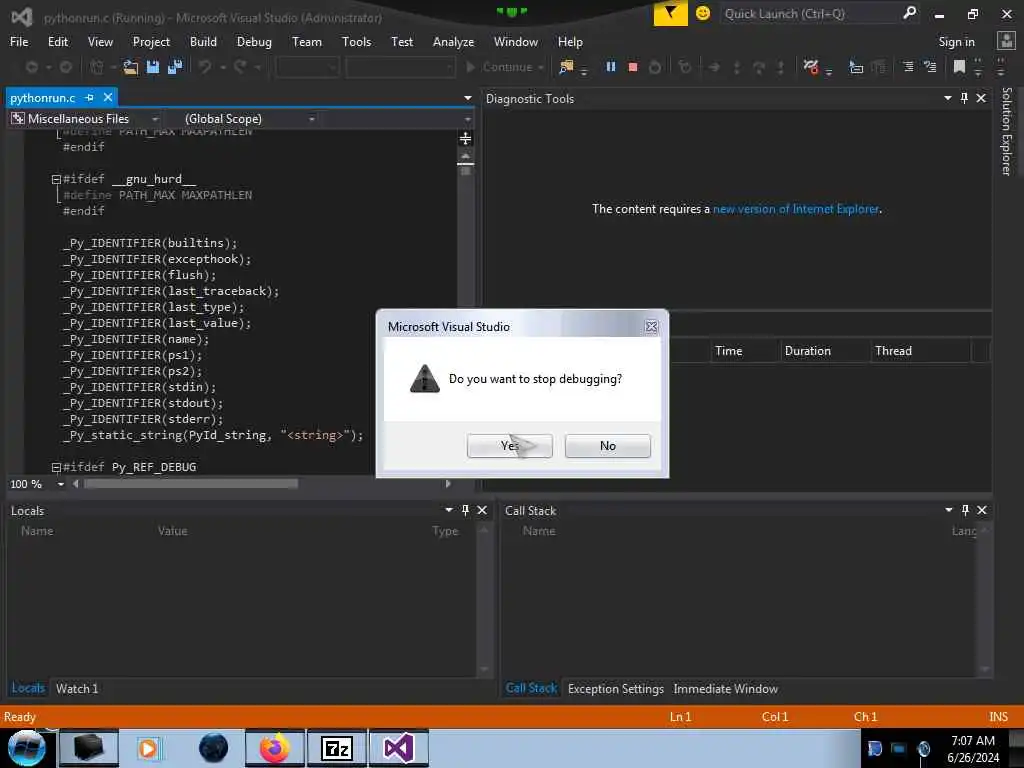Open the media player taskbar icon

(148, 748)
